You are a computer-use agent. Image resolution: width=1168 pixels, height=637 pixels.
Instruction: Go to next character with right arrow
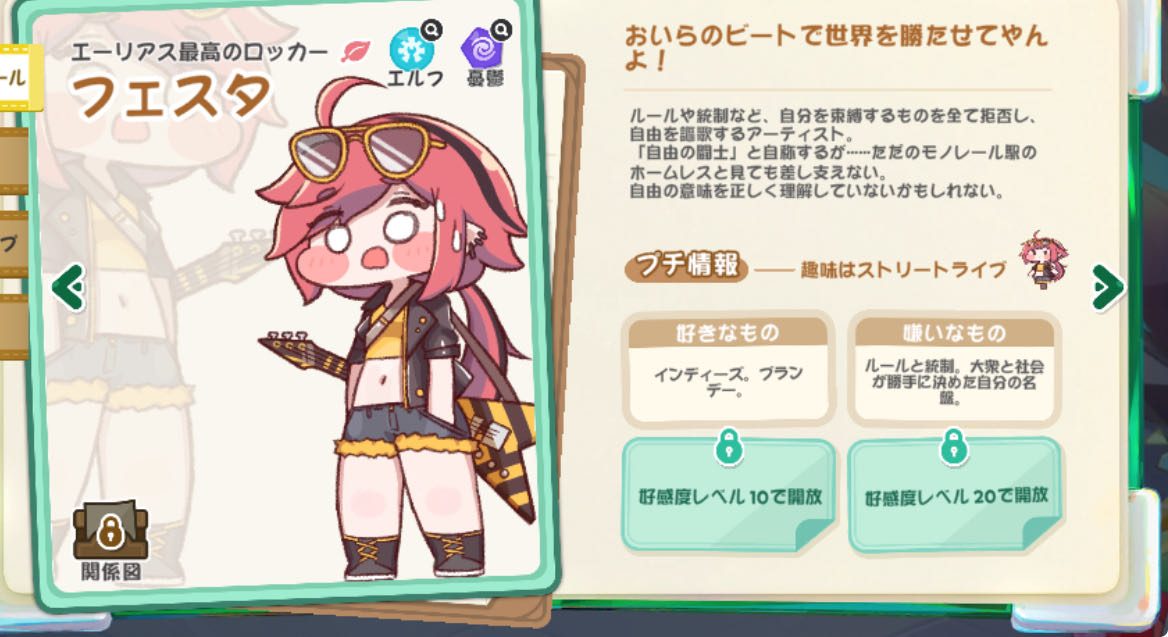point(1108,287)
